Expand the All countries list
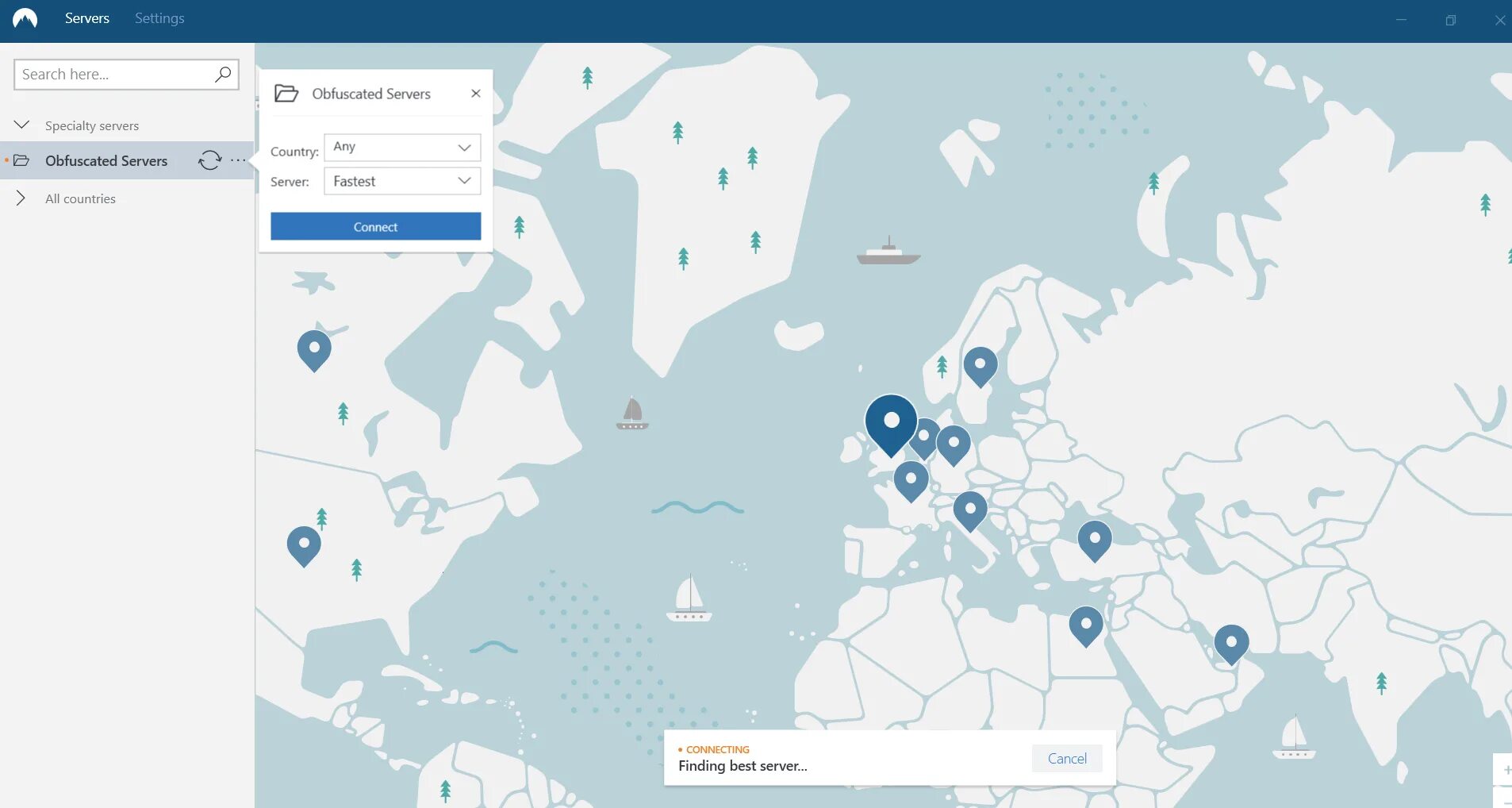The width and height of the screenshot is (1512, 808). [21, 198]
